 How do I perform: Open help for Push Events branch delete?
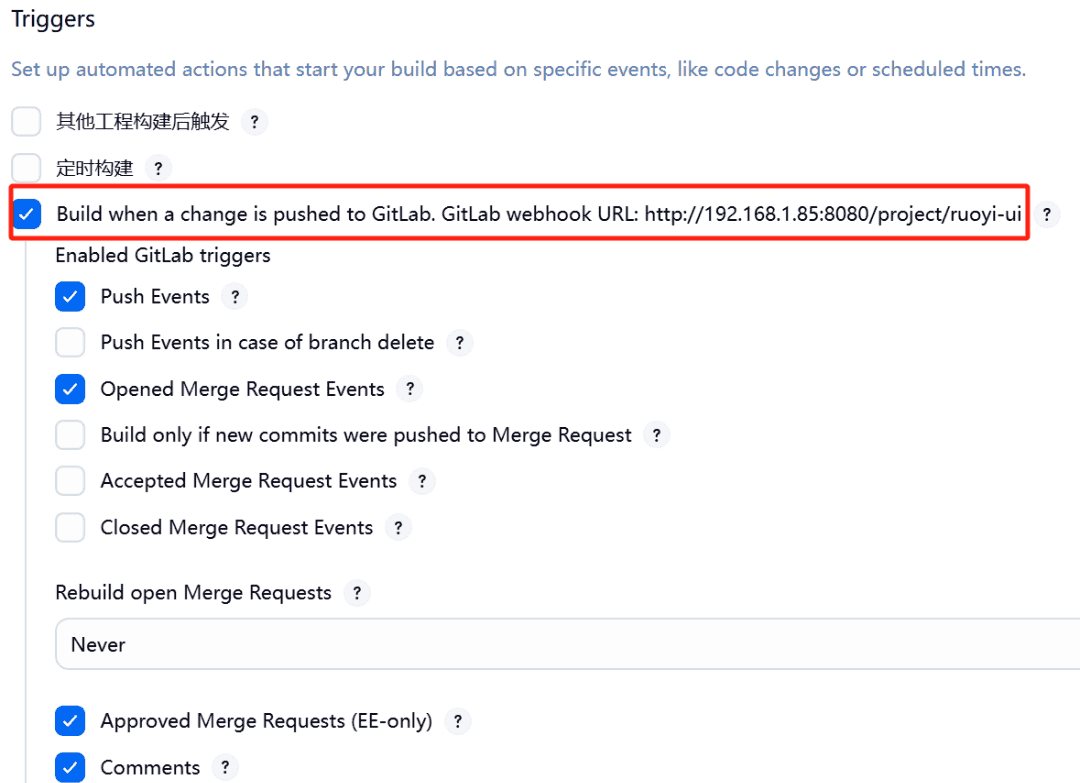click(x=459, y=343)
